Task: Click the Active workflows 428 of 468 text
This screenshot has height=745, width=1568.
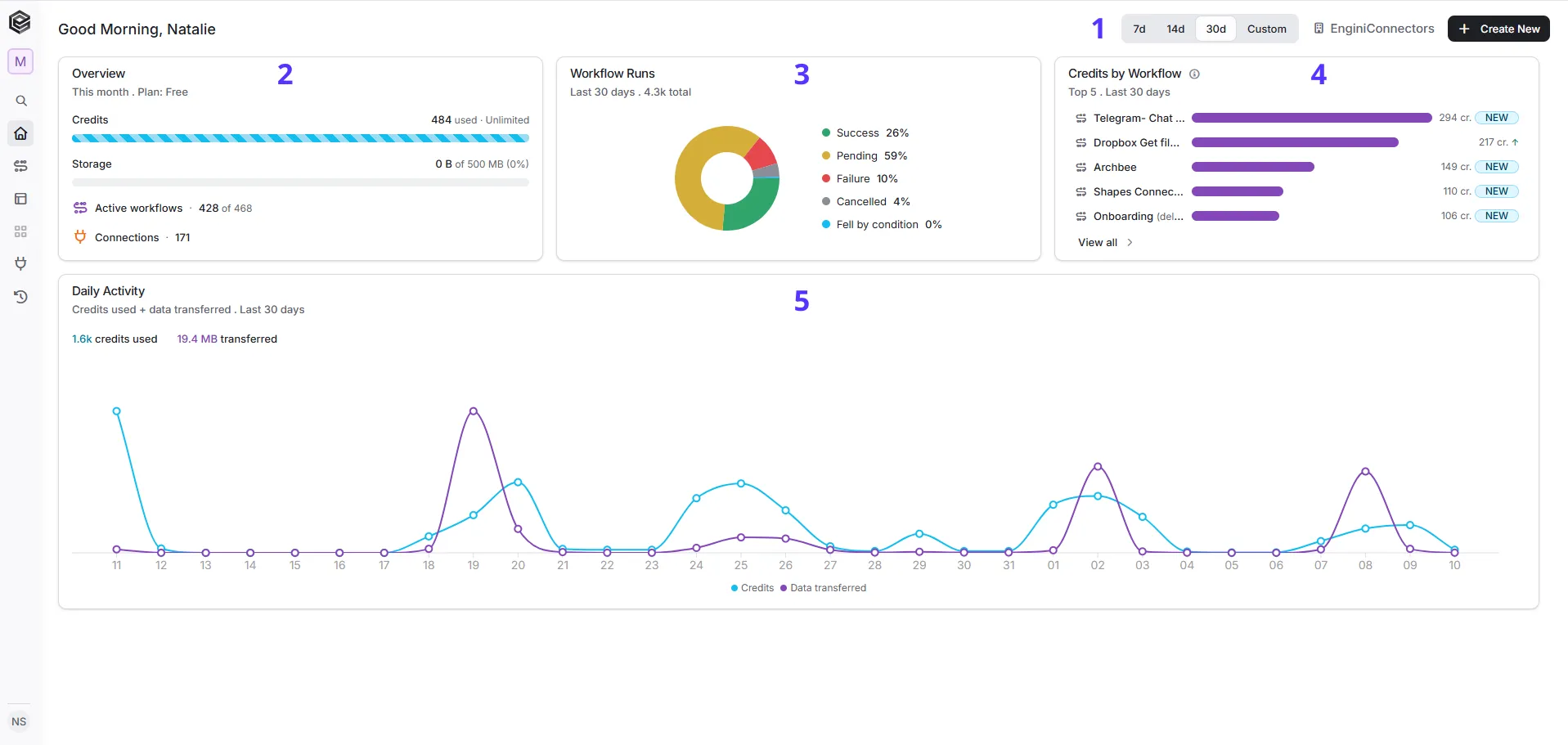Action: pos(173,208)
